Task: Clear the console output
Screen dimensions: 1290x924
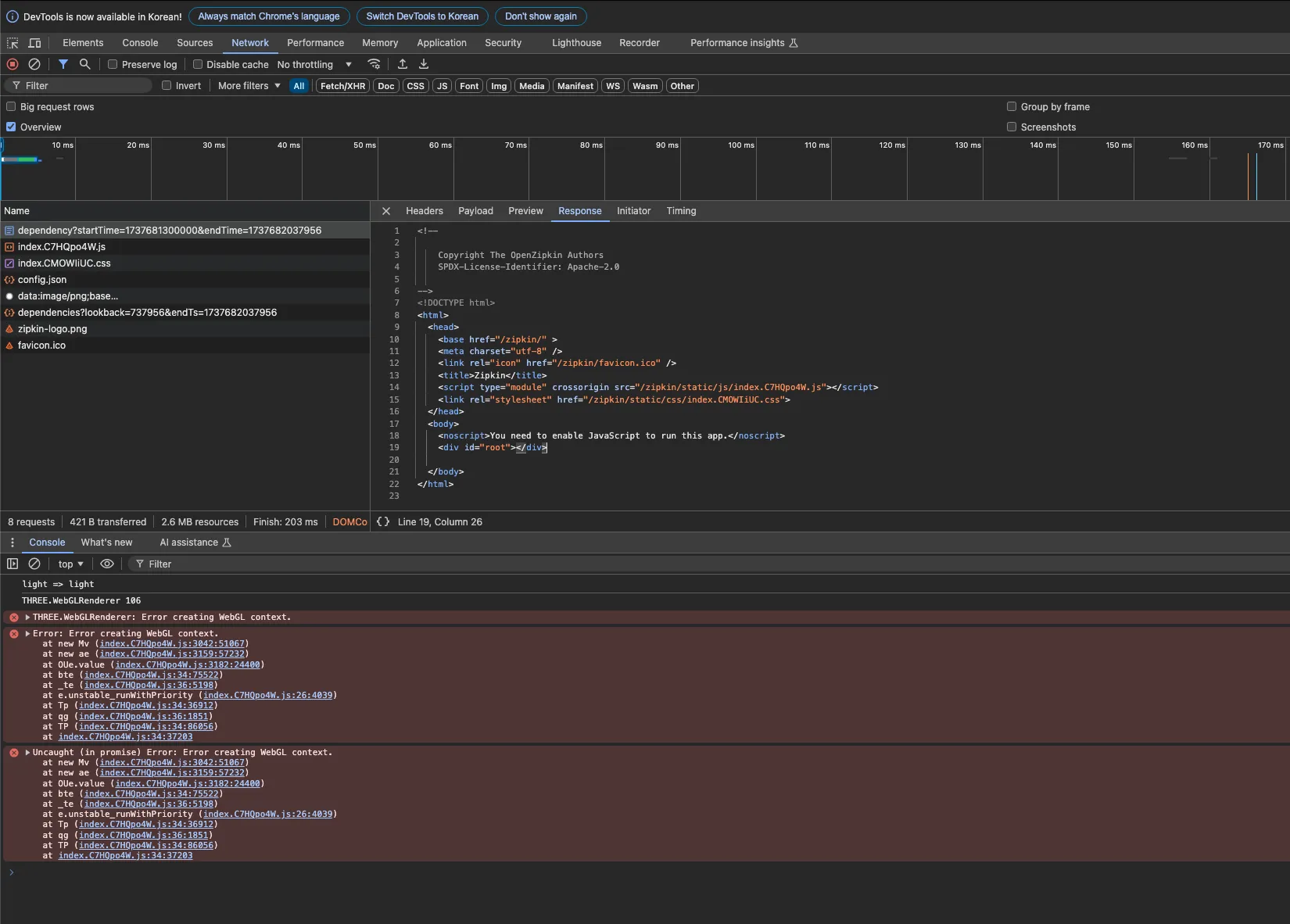Action: [34, 564]
